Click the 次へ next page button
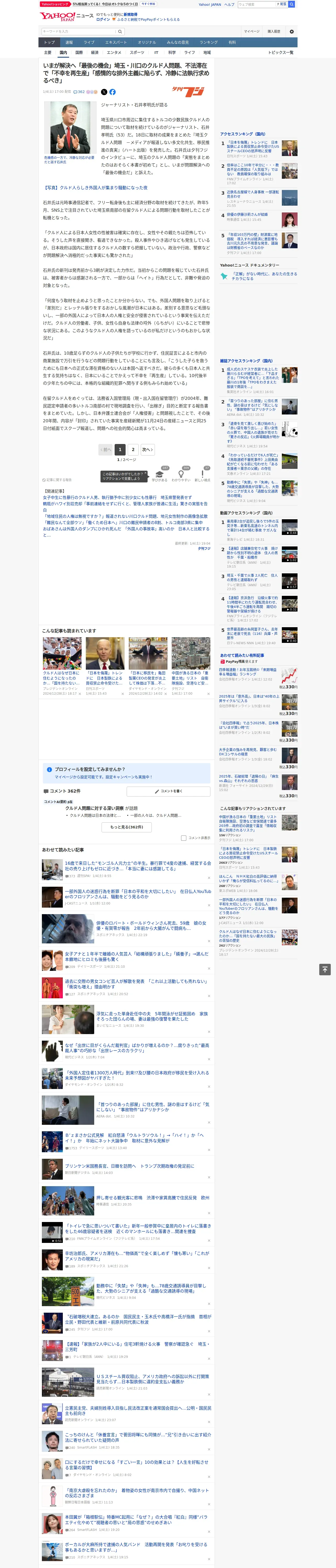Image resolution: width=336 pixels, height=1568 pixels. coord(148,450)
